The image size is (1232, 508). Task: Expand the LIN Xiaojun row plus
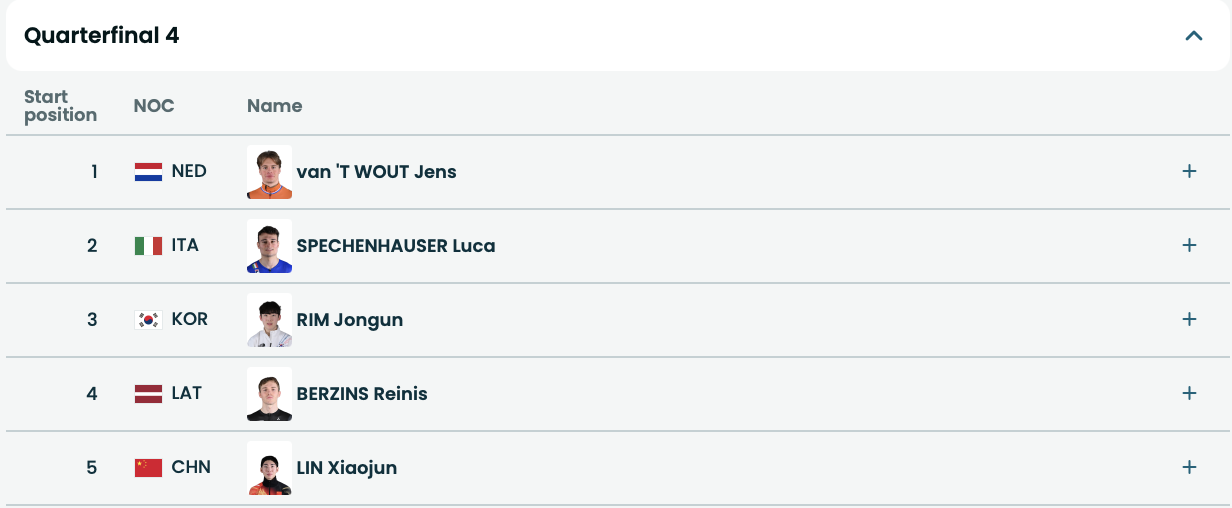click(x=1189, y=467)
